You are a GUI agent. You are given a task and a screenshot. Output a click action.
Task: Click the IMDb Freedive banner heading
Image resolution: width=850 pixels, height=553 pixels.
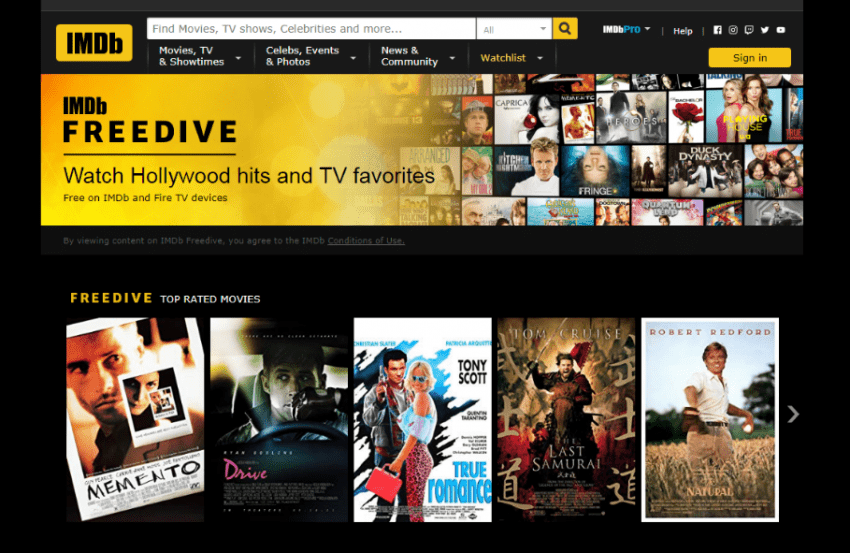pos(150,120)
